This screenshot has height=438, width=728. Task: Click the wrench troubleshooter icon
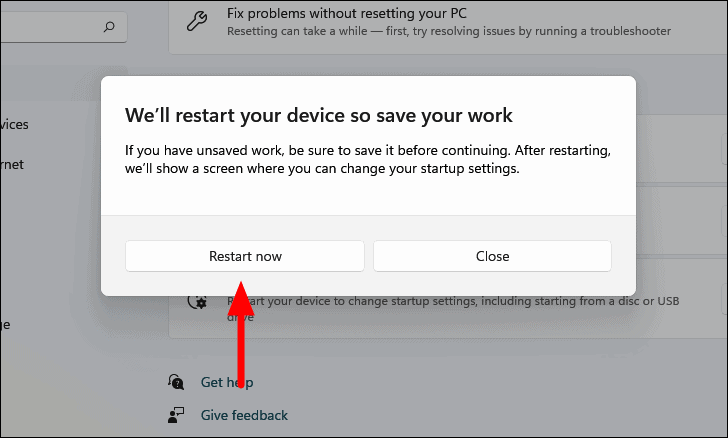(197, 21)
